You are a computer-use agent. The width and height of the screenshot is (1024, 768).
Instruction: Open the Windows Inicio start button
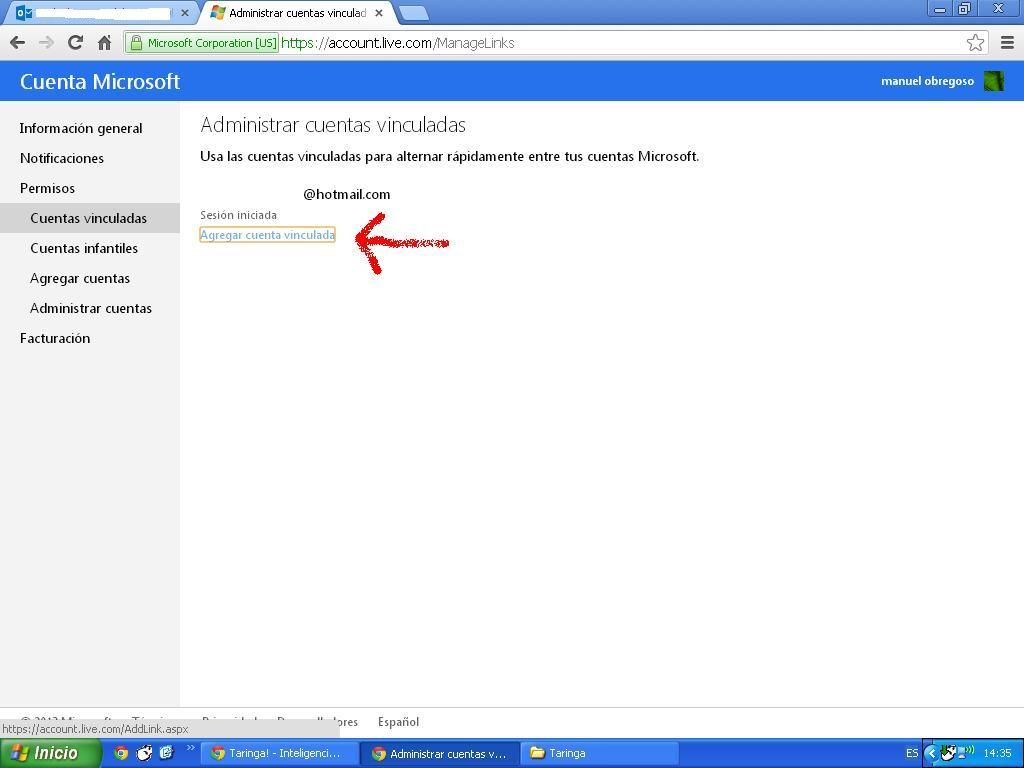pyautogui.click(x=50, y=753)
